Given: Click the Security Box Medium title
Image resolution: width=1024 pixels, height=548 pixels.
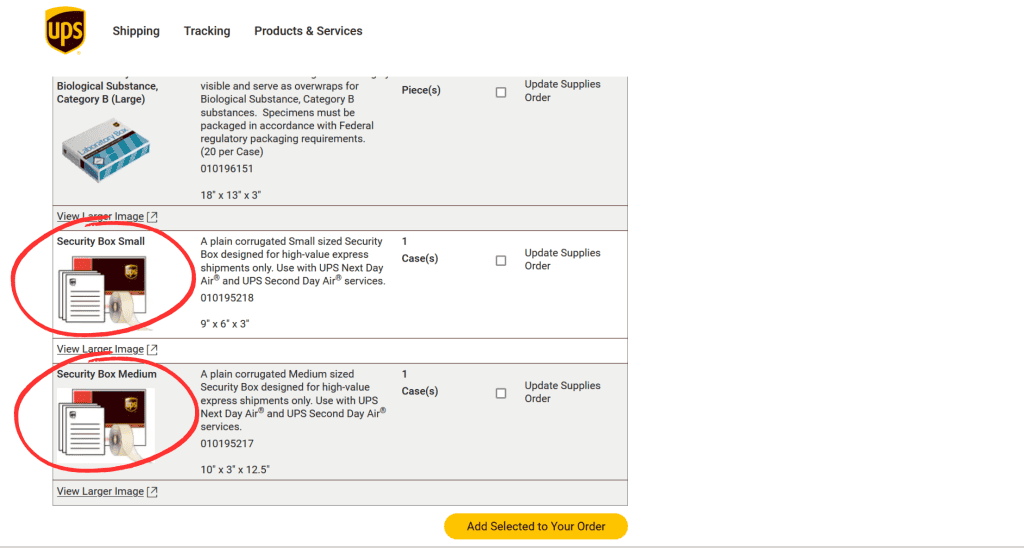Looking at the screenshot, I should point(106,374).
